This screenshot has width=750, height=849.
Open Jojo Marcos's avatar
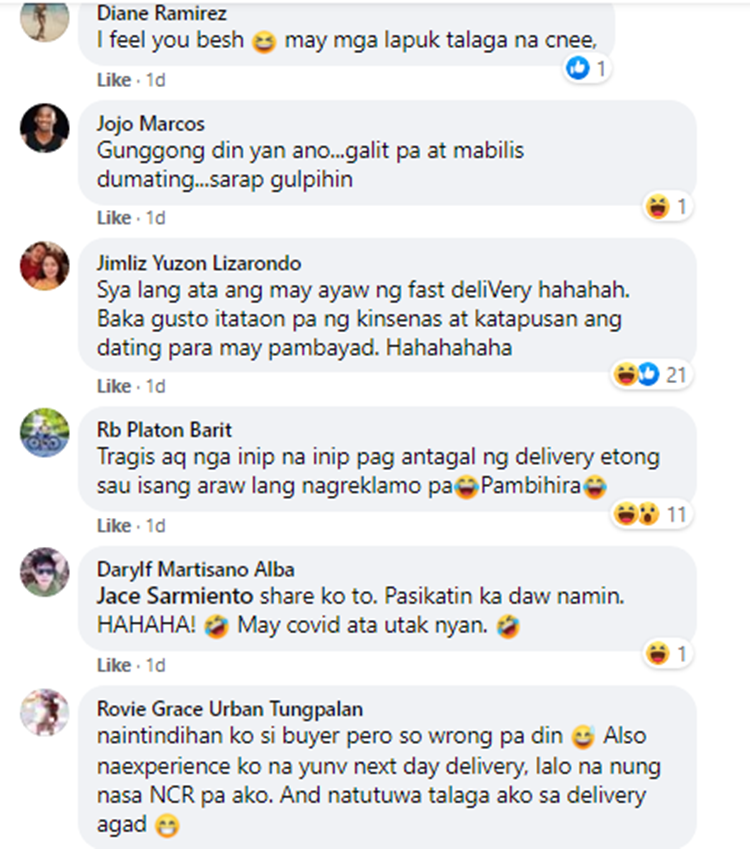44,128
